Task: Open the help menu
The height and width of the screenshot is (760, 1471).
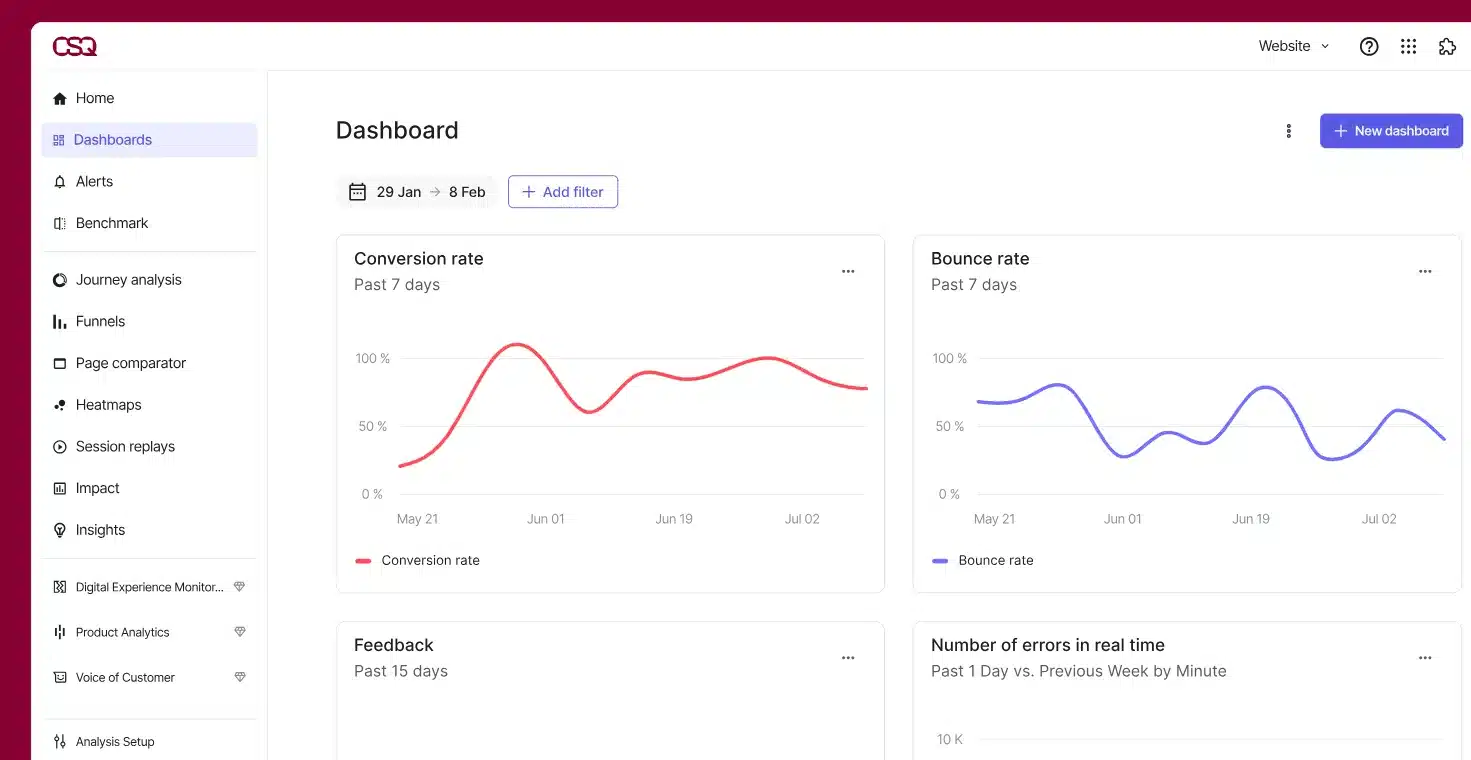Action: point(1368,46)
